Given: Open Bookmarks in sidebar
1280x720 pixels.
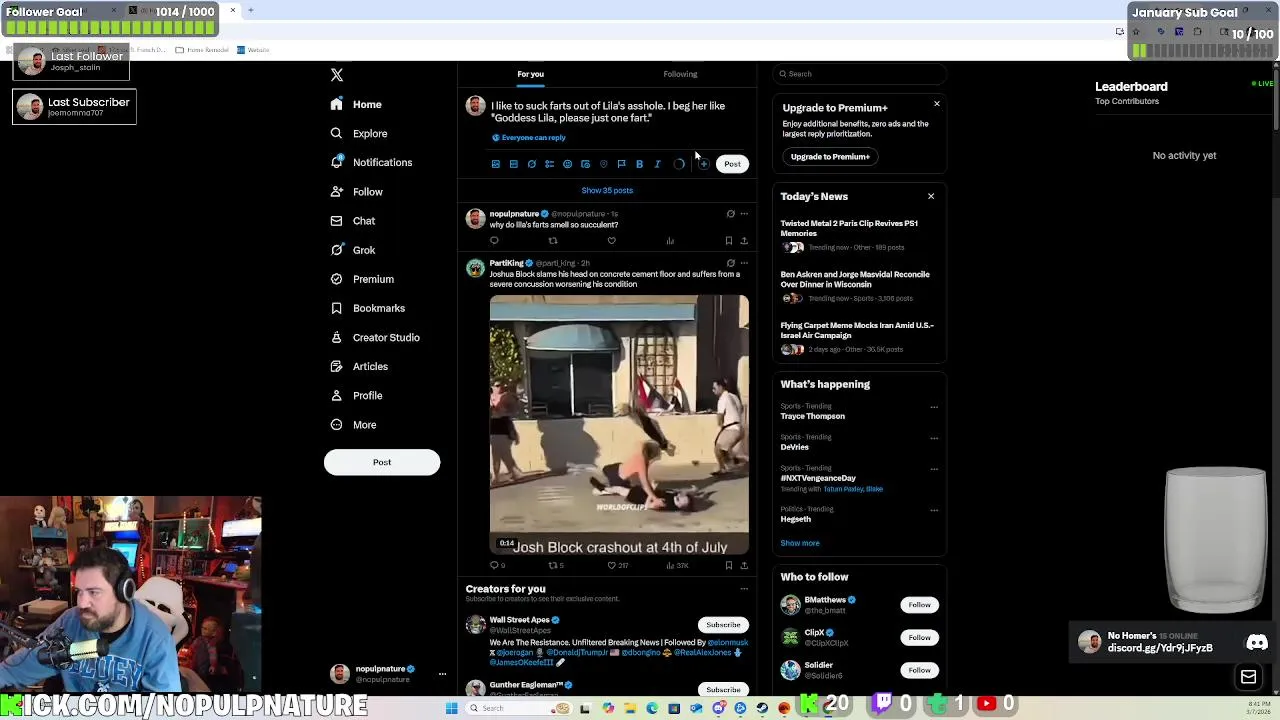Looking at the screenshot, I should (x=367, y=308).
